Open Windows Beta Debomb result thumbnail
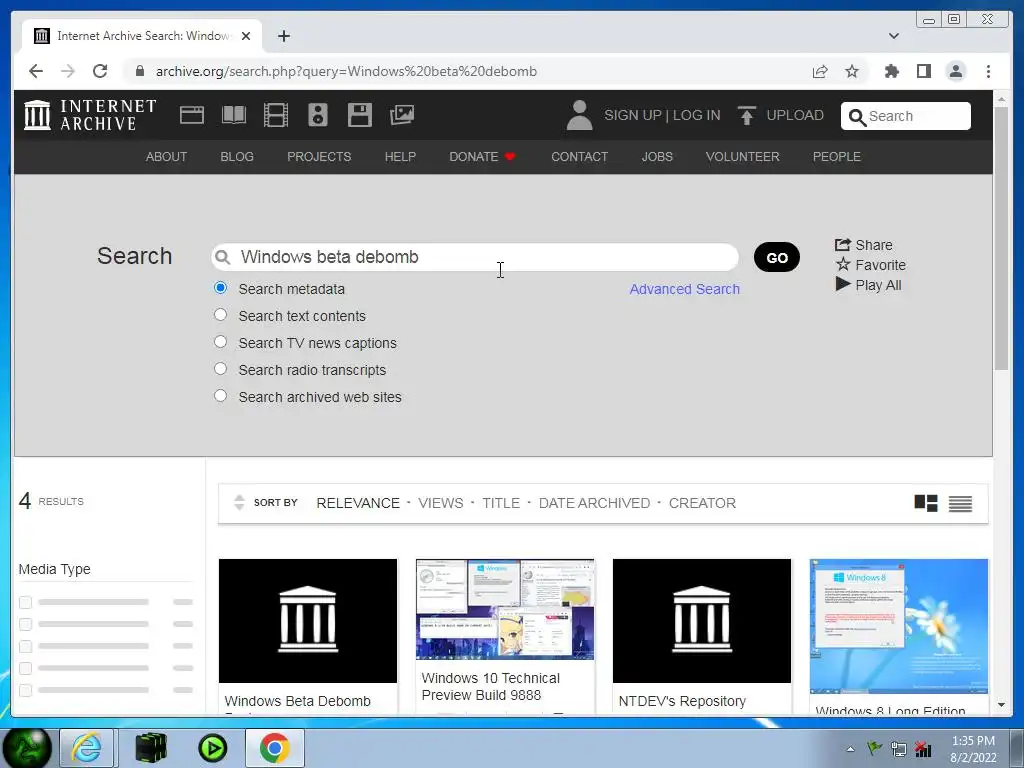Image resolution: width=1024 pixels, height=768 pixels. (x=308, y=620)
